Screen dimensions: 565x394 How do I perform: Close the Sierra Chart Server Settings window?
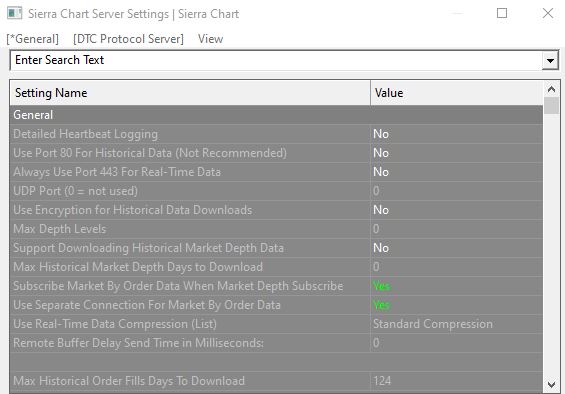[548, 13]
